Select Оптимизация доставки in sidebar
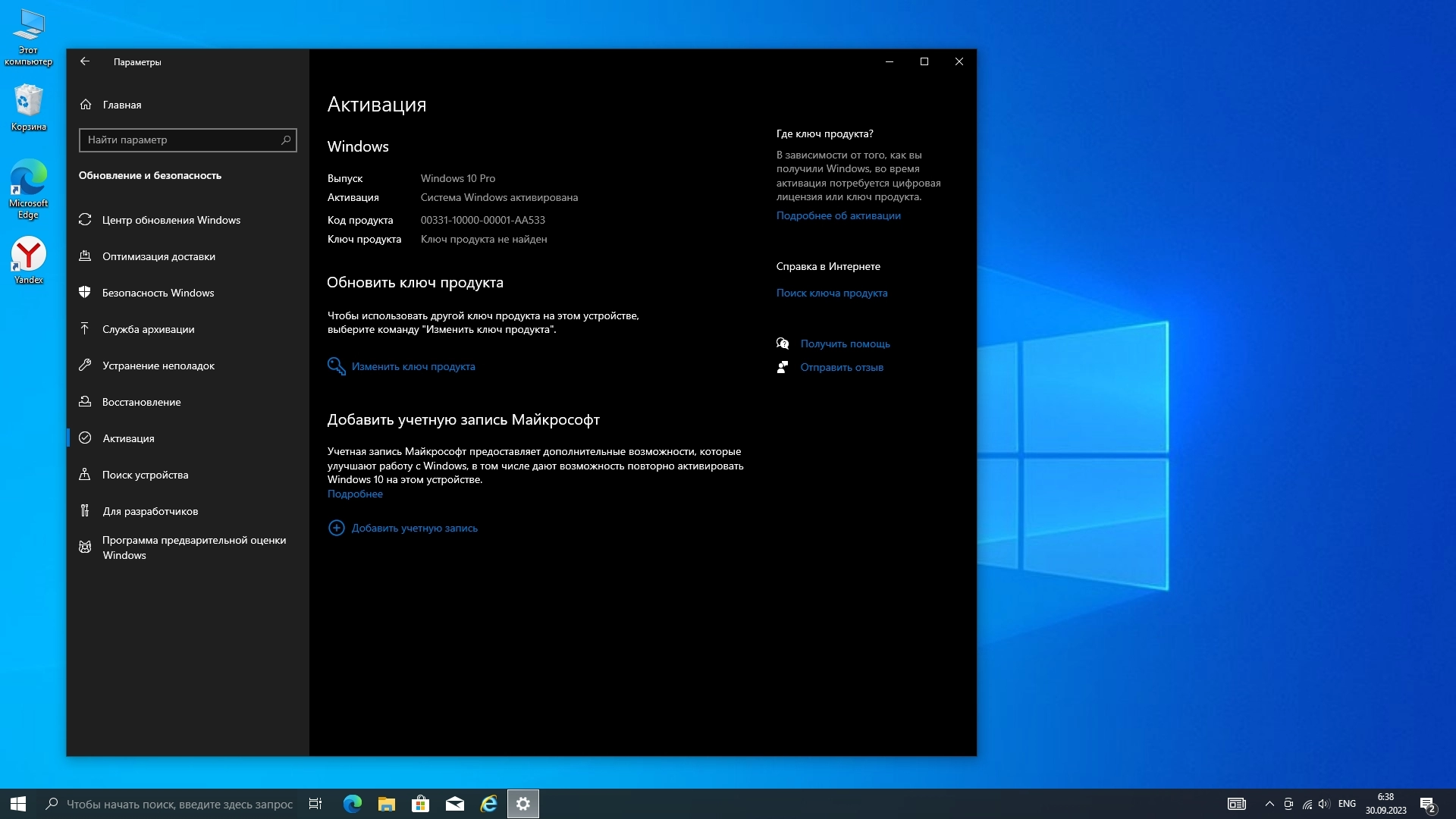 click(158, 256)
